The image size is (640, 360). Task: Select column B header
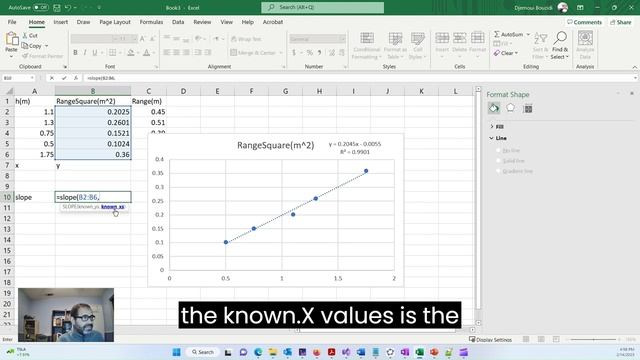coord(93,91)
